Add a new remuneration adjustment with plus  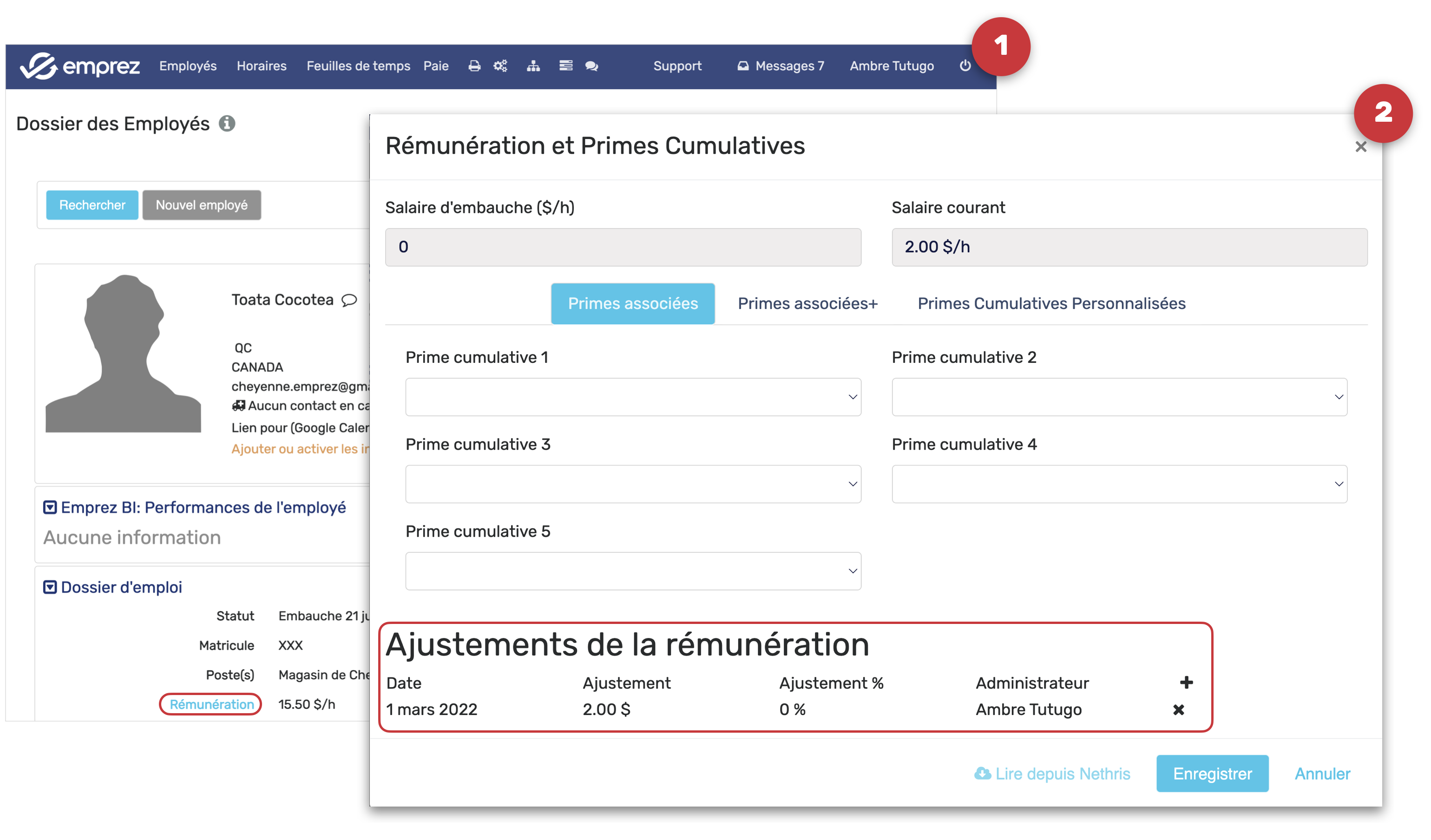pyautogui.click(x=1186, y=682)
